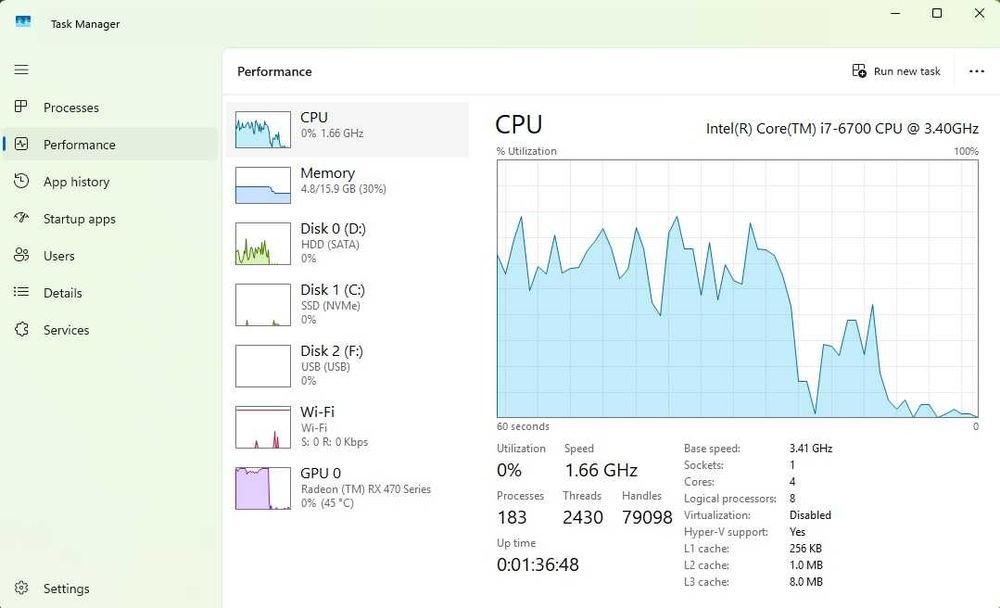Open Settings in the sidebar

click(21, 588)
